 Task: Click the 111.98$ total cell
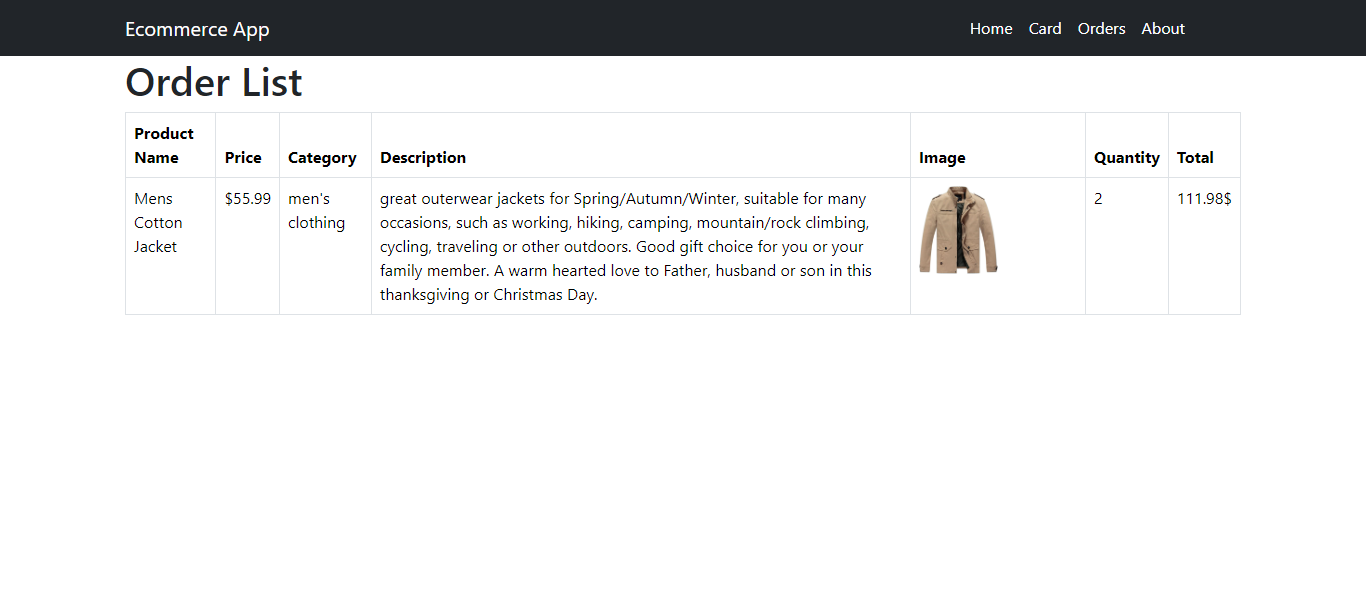tap(1204, 246)
